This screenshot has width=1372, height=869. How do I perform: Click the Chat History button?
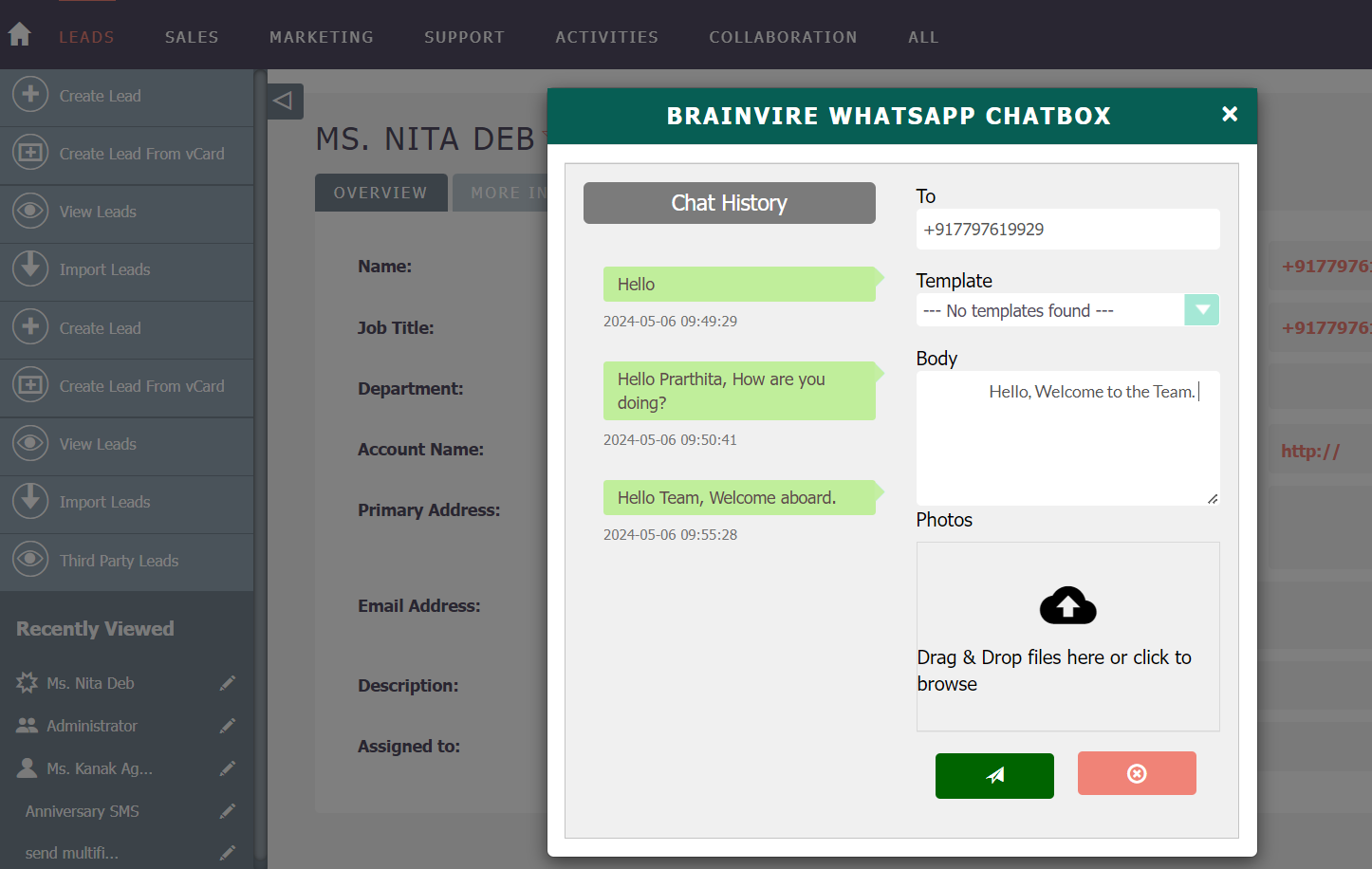pos(730,203)
